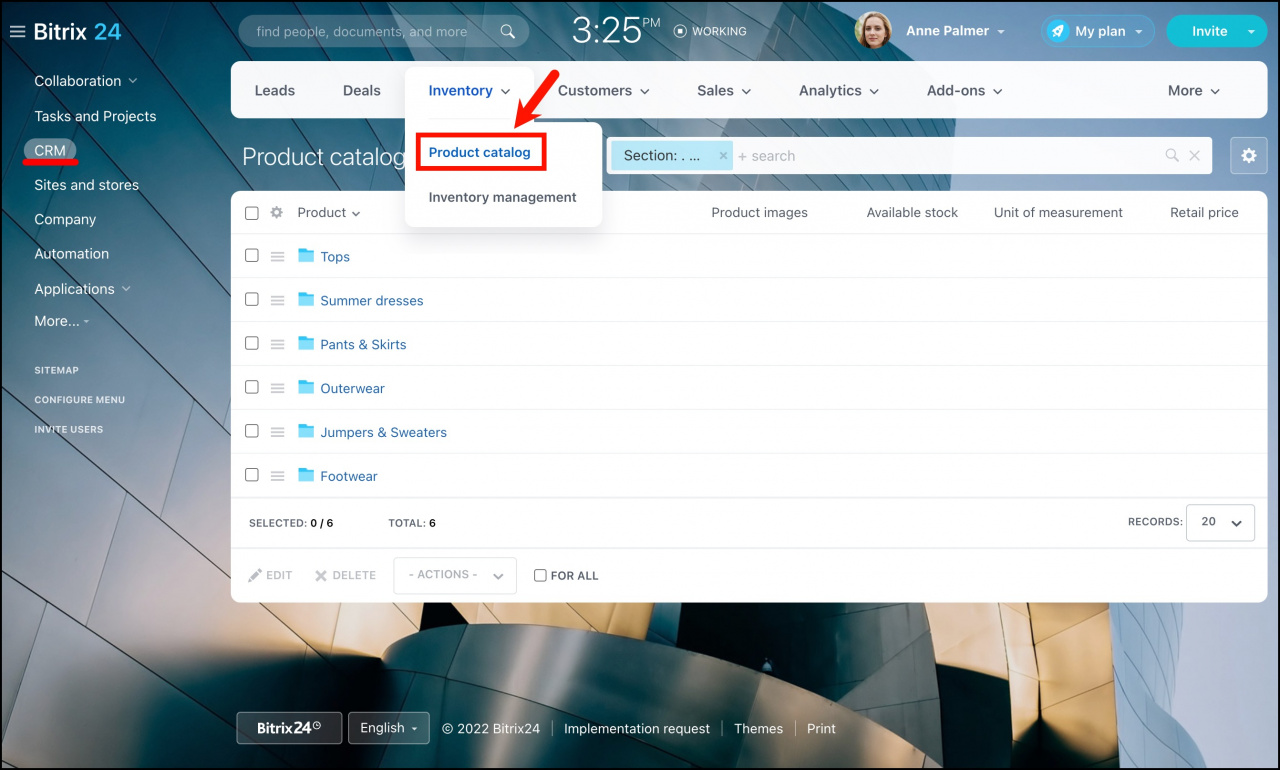This screenshot has height=770, width=1280.
Task: Open the Invite button dropdown arrow
Action: 1251,31
